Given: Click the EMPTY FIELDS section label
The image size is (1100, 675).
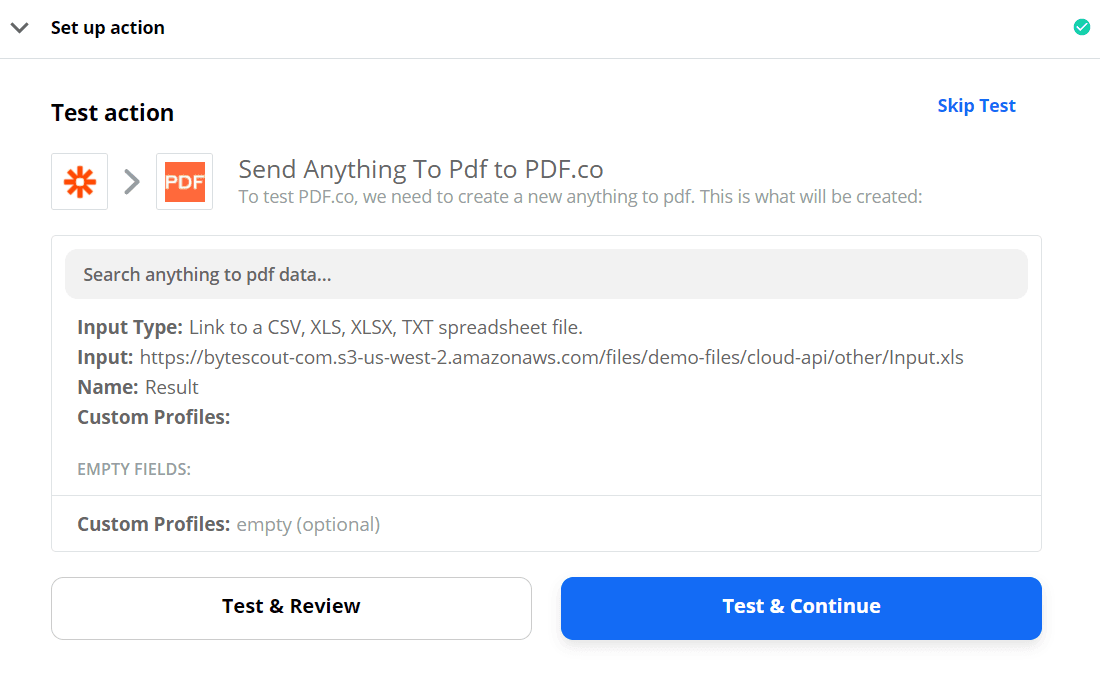Looking at the screenshot, I should pos(134,469).
